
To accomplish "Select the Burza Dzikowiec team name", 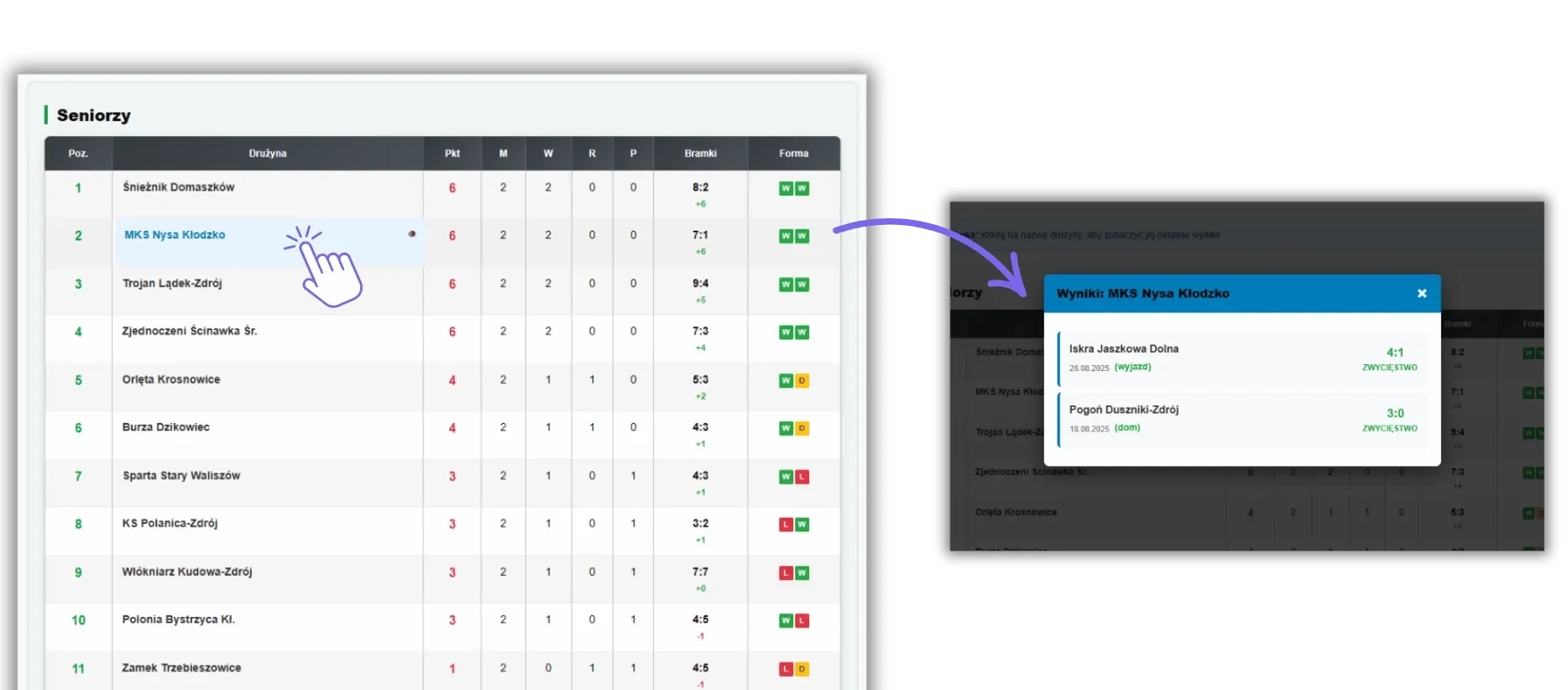I will (x=165, y=427).
